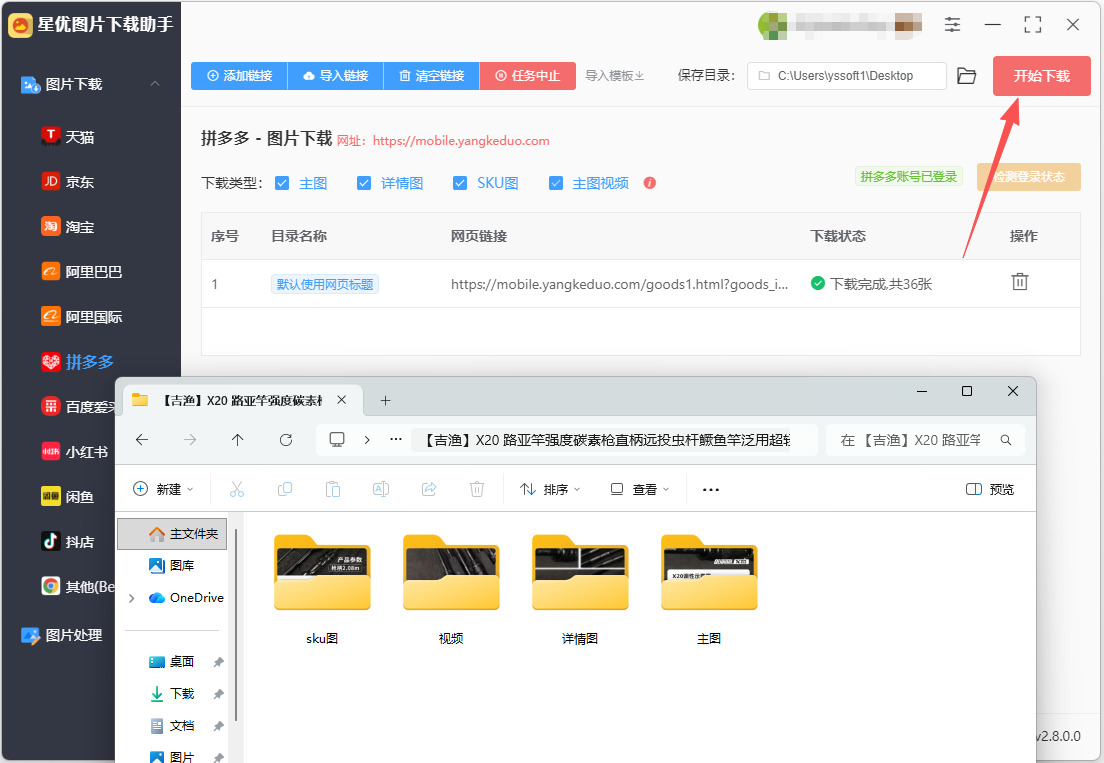Screen dimensions: 1104x763
Task: Click the 添加链接 button
Action: point(239,76)
